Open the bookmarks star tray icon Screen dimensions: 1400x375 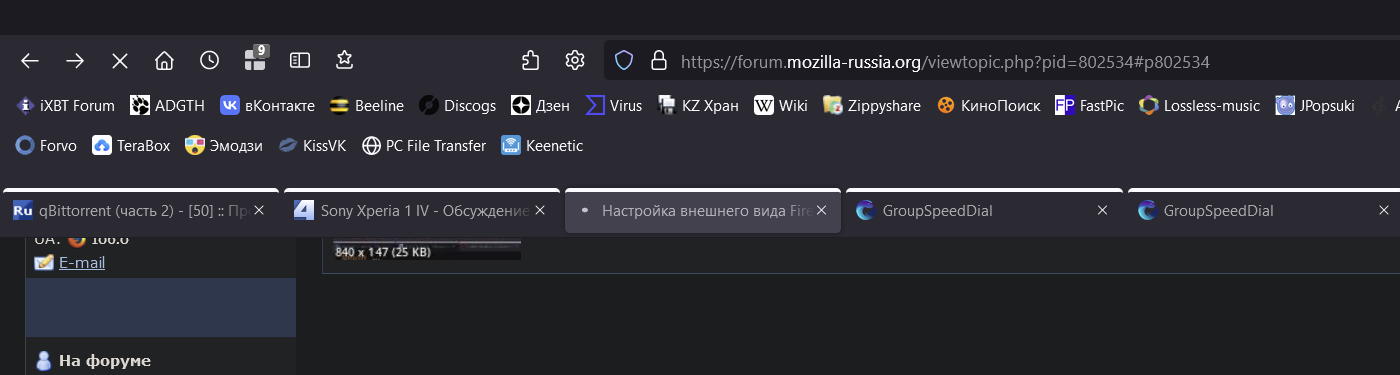point(345,61)
